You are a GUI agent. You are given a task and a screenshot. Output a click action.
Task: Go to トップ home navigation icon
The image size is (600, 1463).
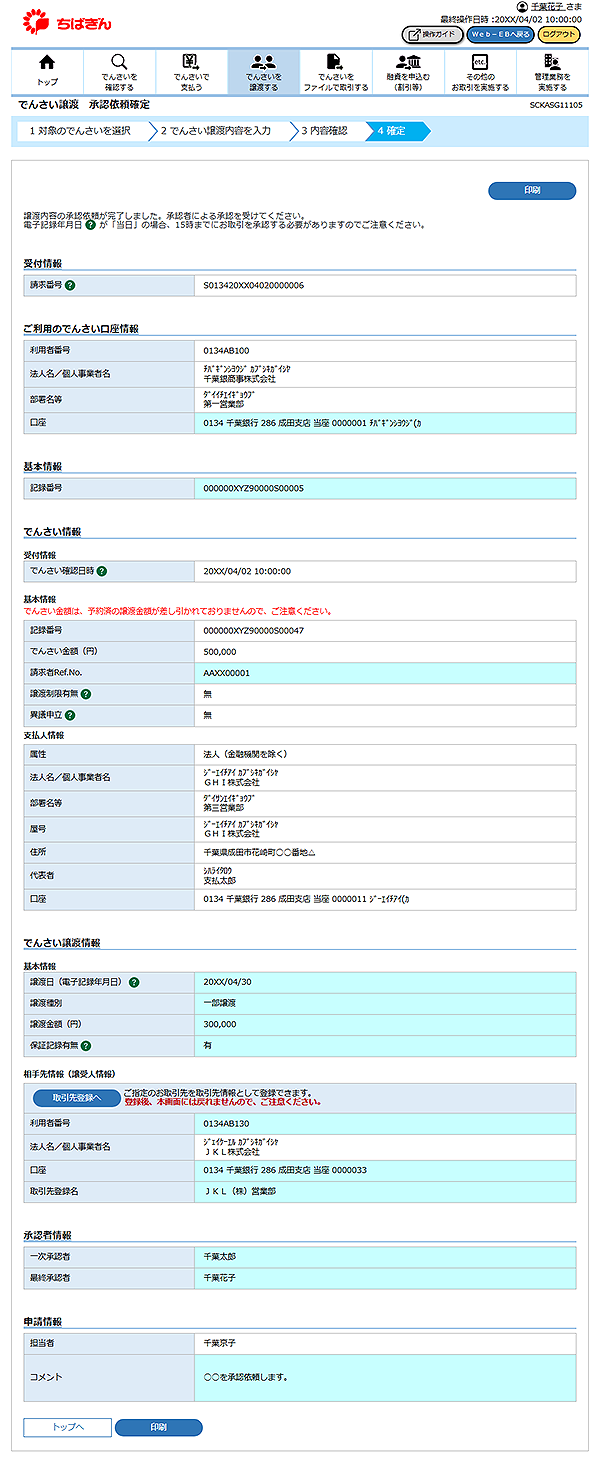pos(47,71)
